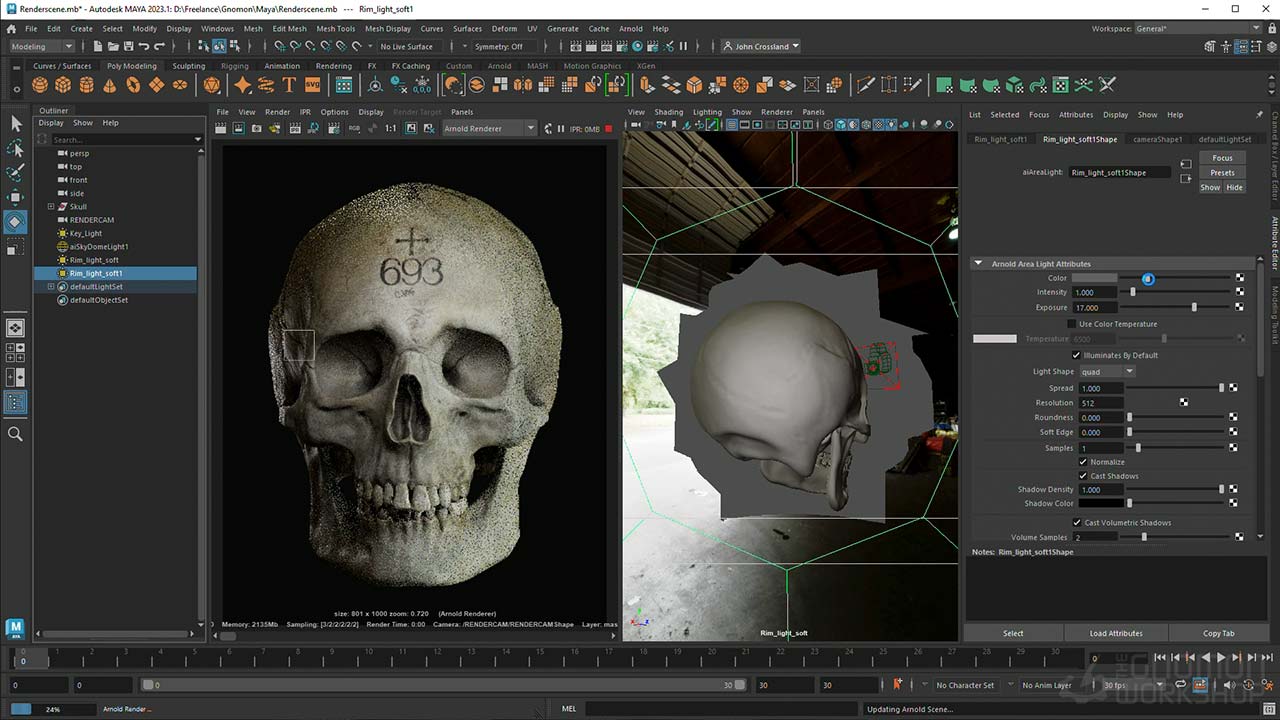This screenshot has width=1280, height=720.
Task: Open the Arnold Renderer dropdown
Action: (x=489, y=129)
